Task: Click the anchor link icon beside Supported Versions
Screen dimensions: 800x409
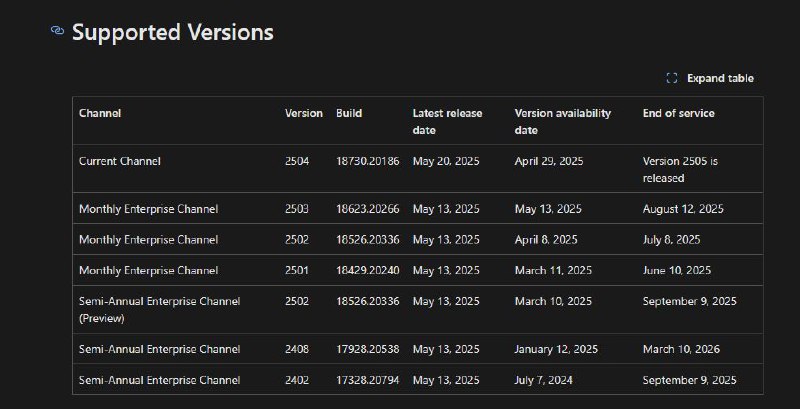Action: coord(58,31)
